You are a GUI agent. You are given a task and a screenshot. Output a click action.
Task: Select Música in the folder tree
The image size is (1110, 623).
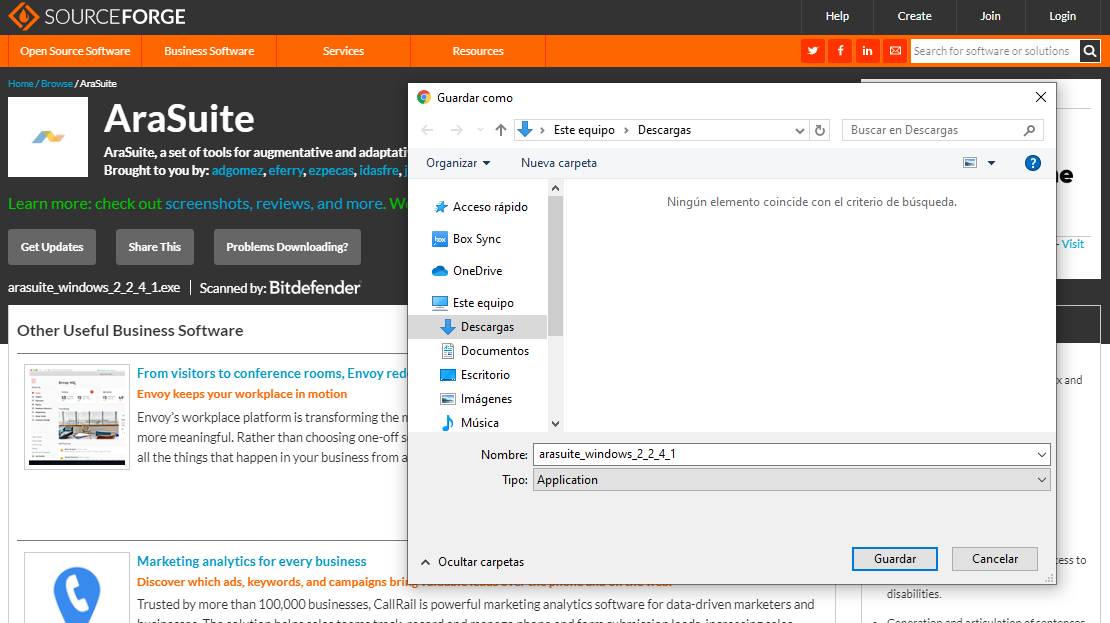tap(470, 423)
